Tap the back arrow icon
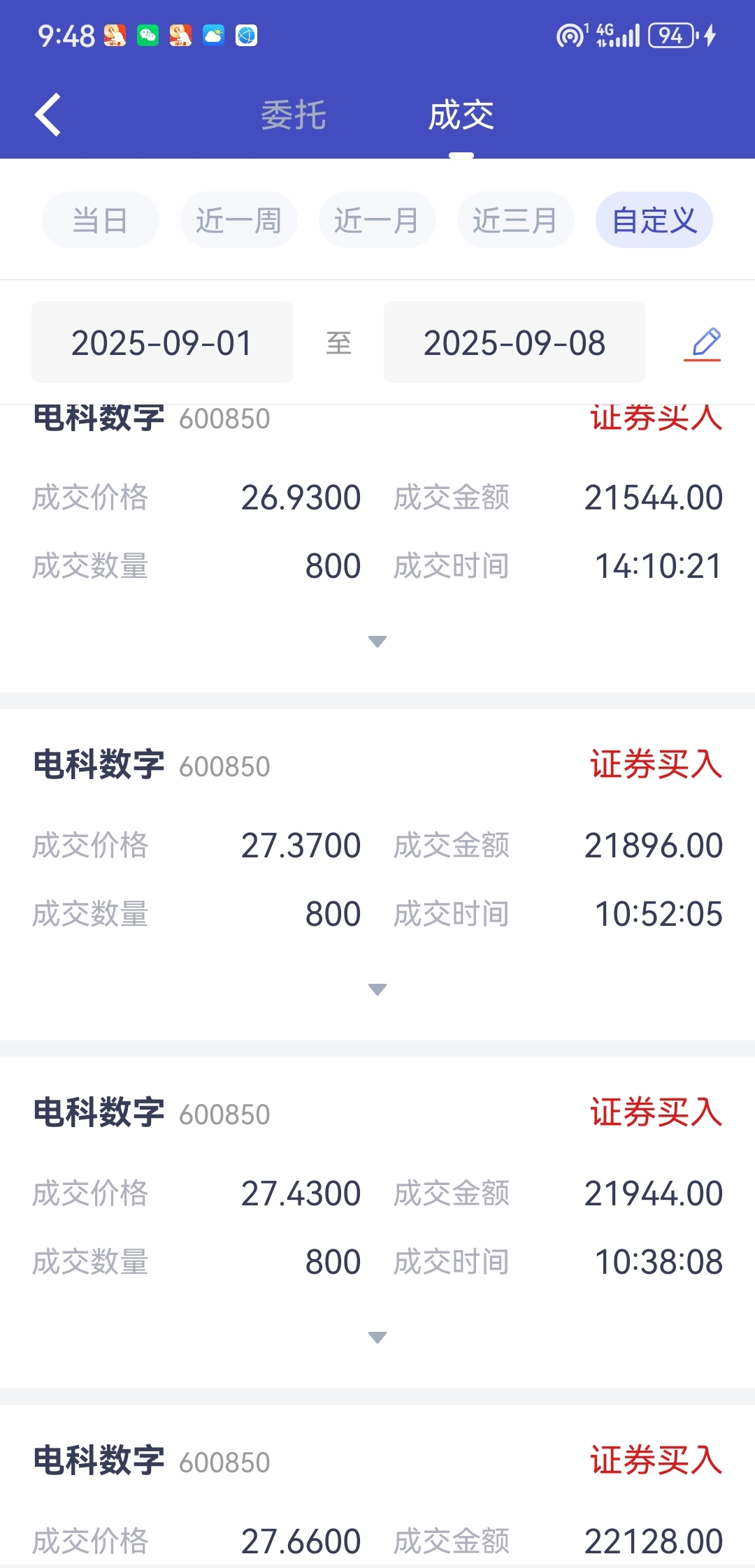The height and width of the screenshot is (1568, 755). tap(48, 115)
